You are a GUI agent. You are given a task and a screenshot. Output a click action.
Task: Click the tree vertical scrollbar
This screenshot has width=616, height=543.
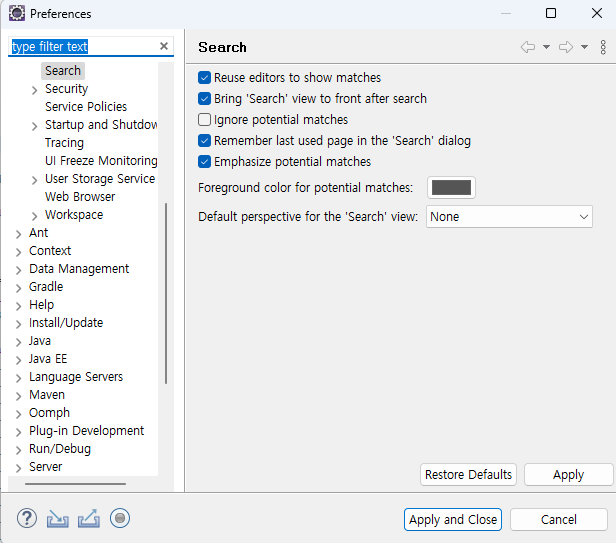point(166,293)
